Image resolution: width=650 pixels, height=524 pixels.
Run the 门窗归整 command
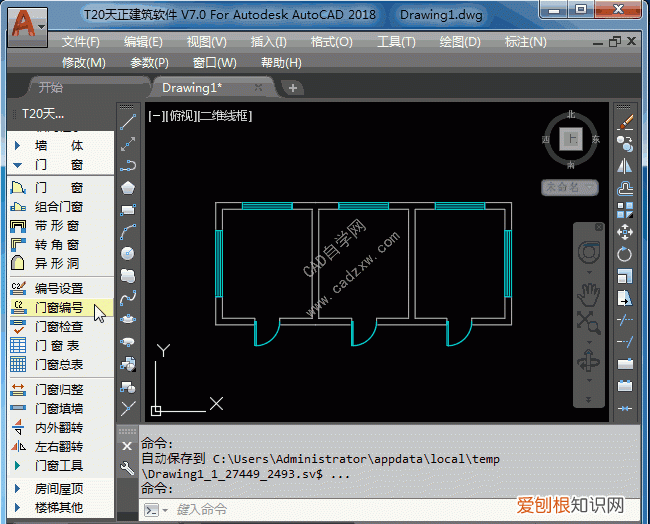[61, 390]
